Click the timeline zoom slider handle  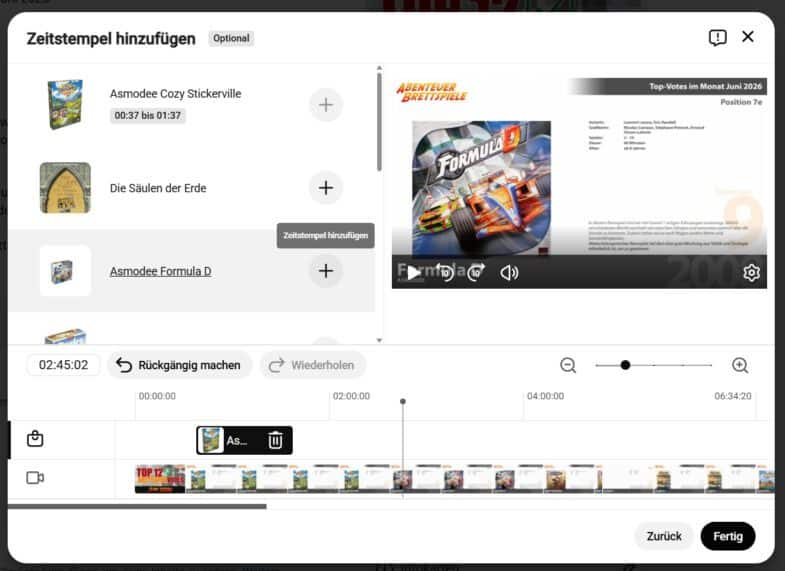click(625, 365)
